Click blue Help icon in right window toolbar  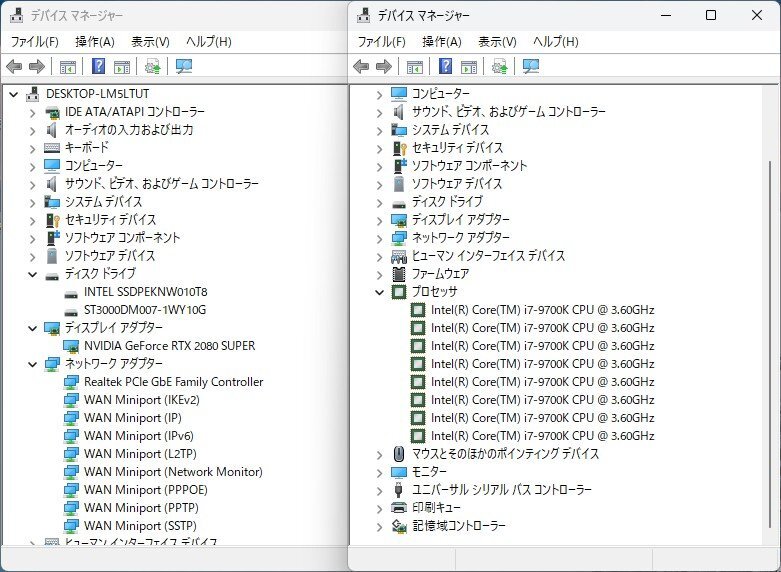point(446,66)
